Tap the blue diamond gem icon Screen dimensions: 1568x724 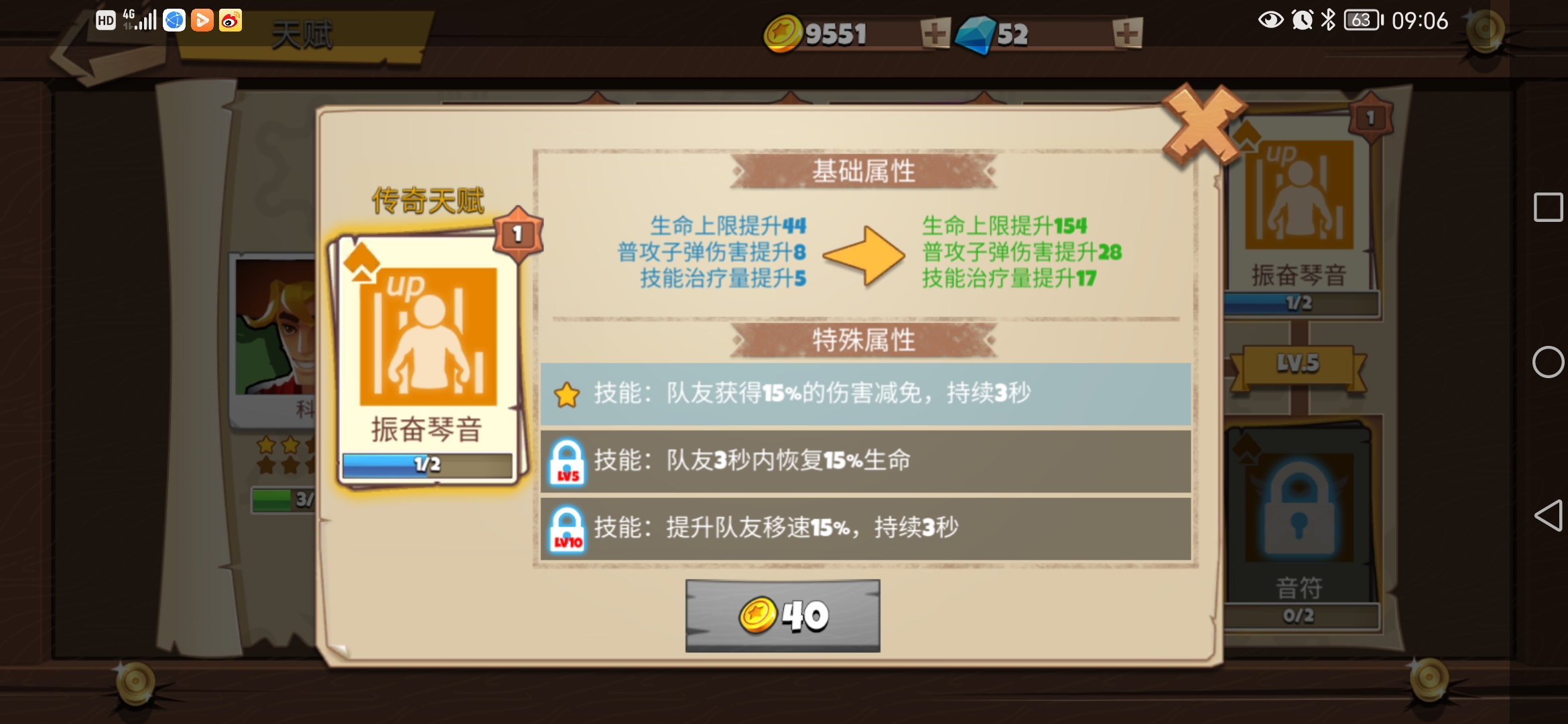pos(975,35)
